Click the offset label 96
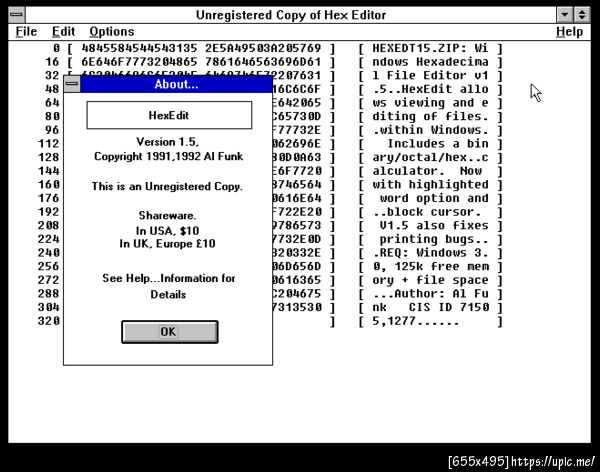 coord(52,130)
